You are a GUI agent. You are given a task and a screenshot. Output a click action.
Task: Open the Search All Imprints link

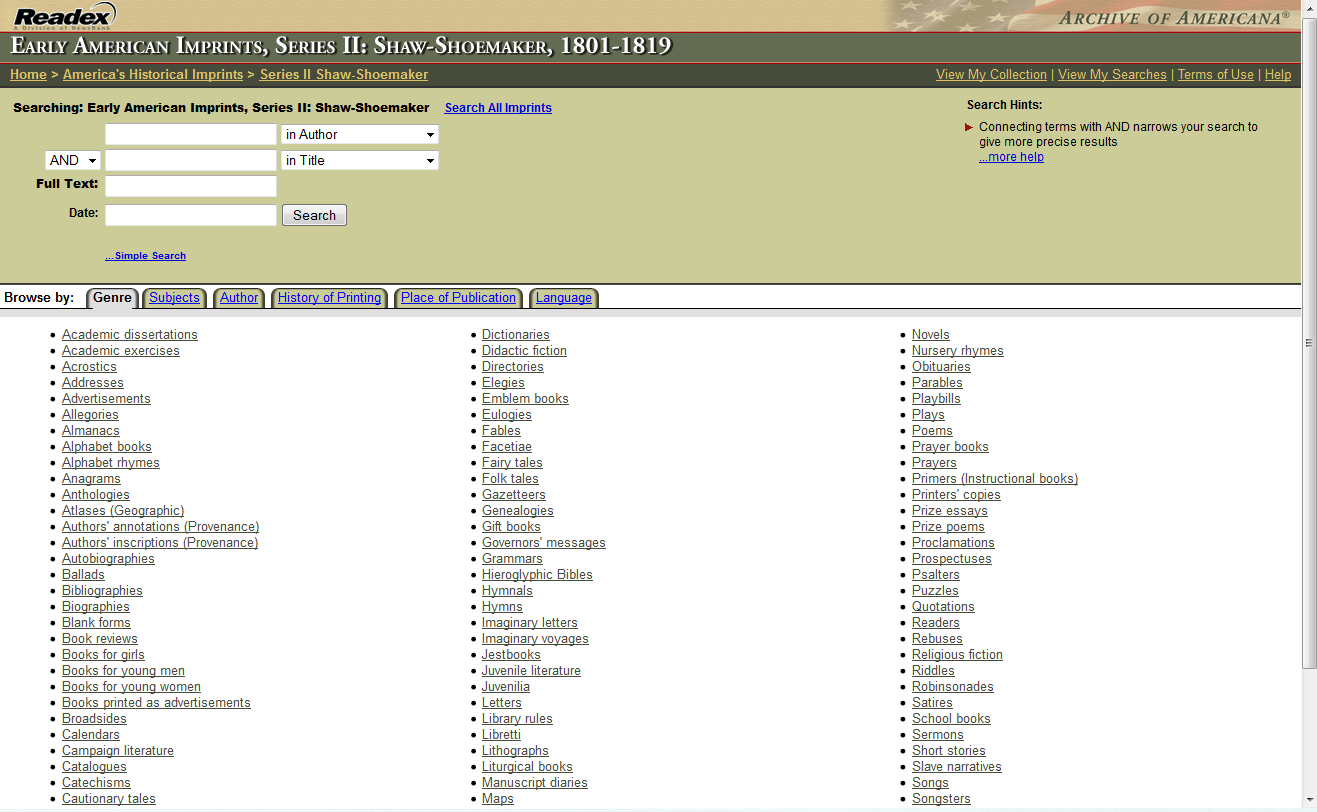coord(498,108)
